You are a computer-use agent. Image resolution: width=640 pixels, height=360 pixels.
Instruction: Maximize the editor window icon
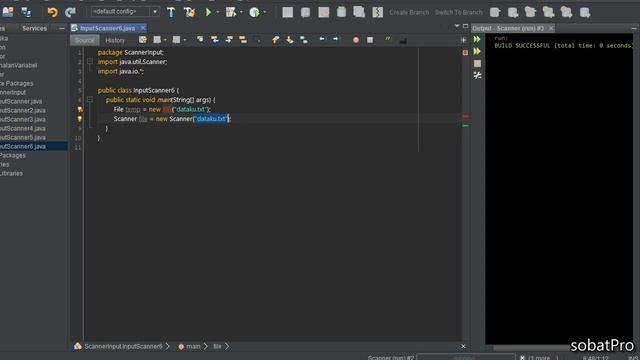click(465, 26)
